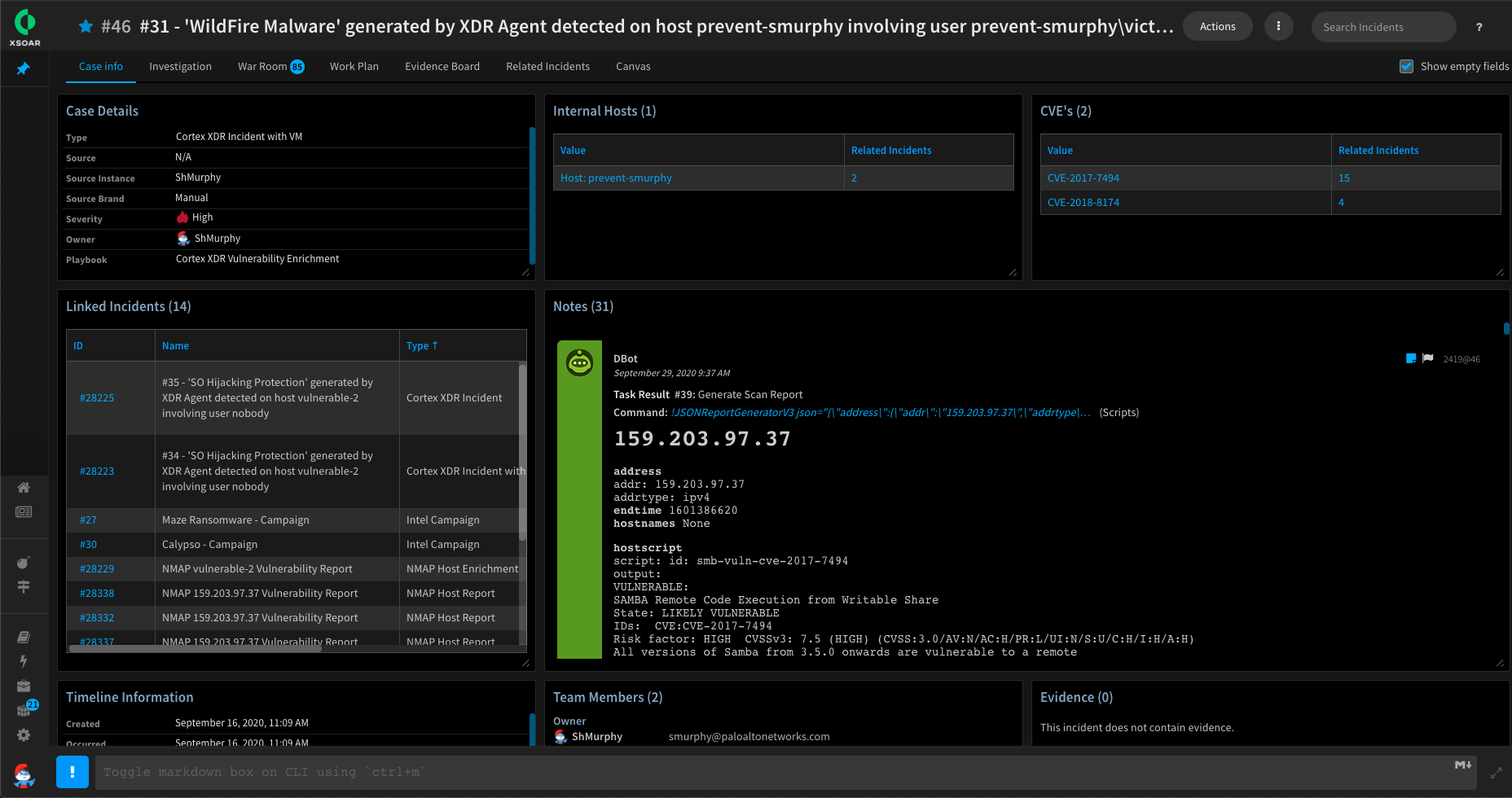Go to the Related Incidents tab
The image size is (1512, 798).
click(x=547, y=67)
